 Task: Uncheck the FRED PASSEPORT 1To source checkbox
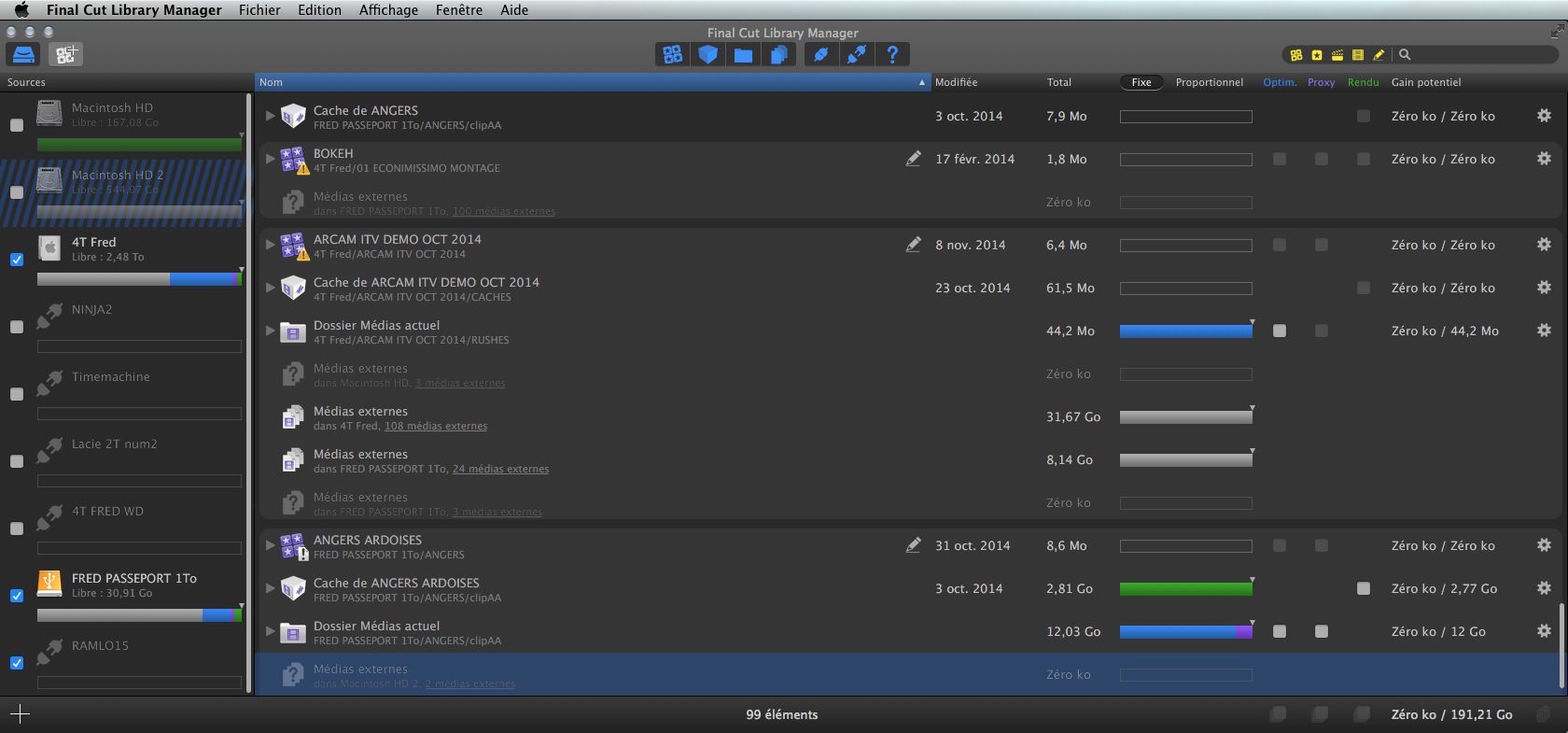pyautogui.click(x=17, y=596)
